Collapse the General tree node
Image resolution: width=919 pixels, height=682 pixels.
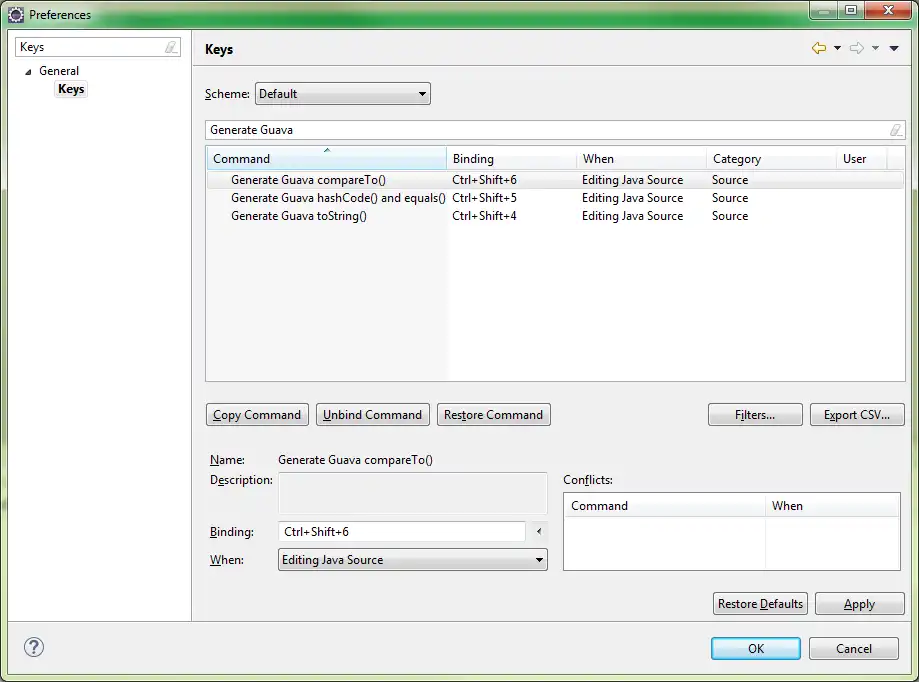pyautogui.click(x=28, y=71)
